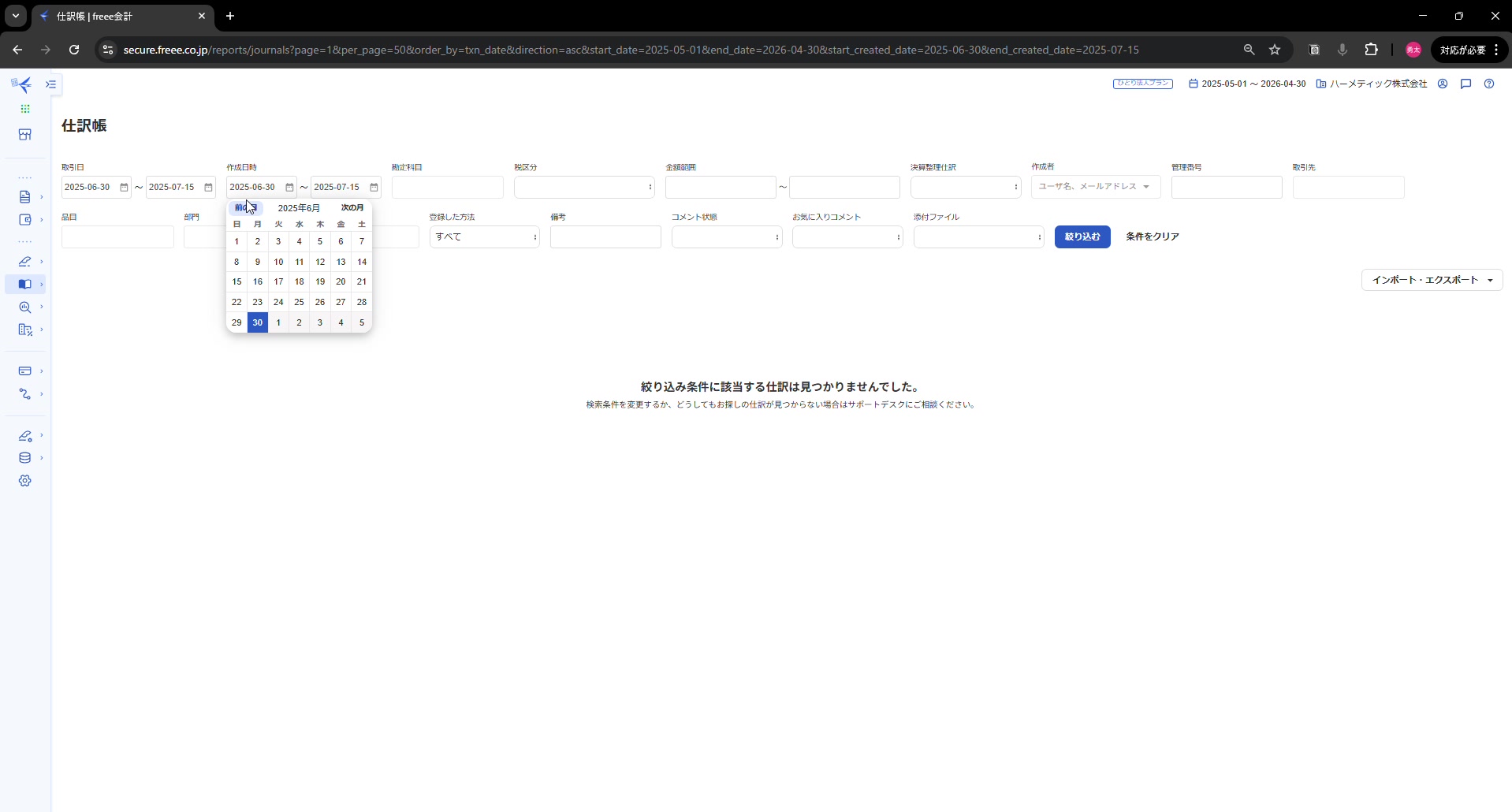
Task: Click the database icon in left sidebar
Action: 25,458
